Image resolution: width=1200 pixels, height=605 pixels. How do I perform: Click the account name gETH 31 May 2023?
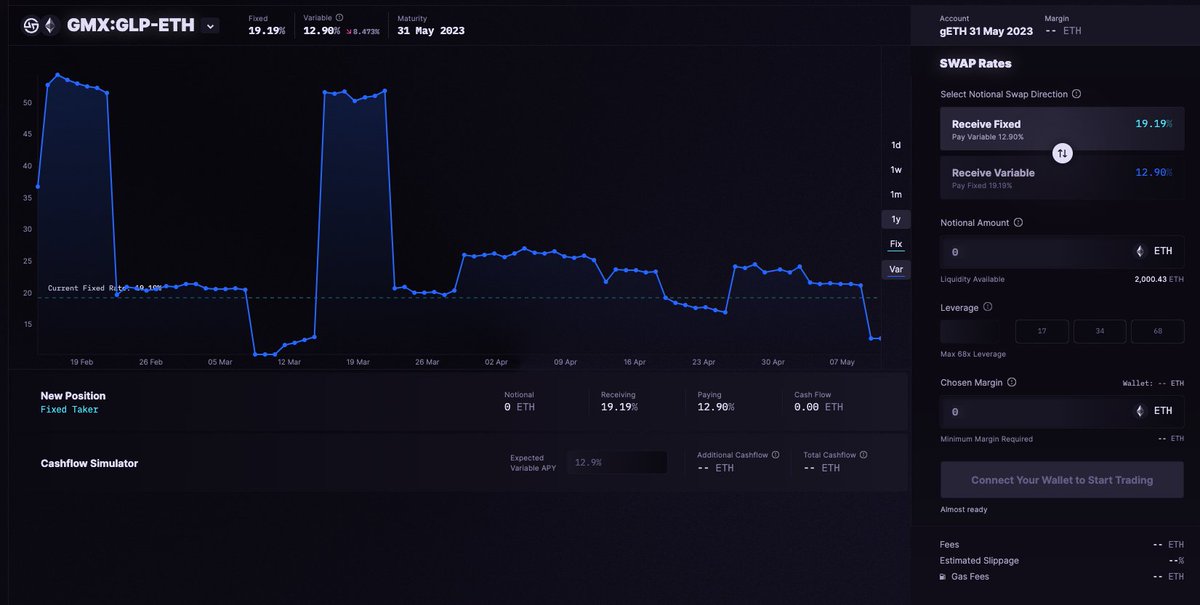pos(986,31)
